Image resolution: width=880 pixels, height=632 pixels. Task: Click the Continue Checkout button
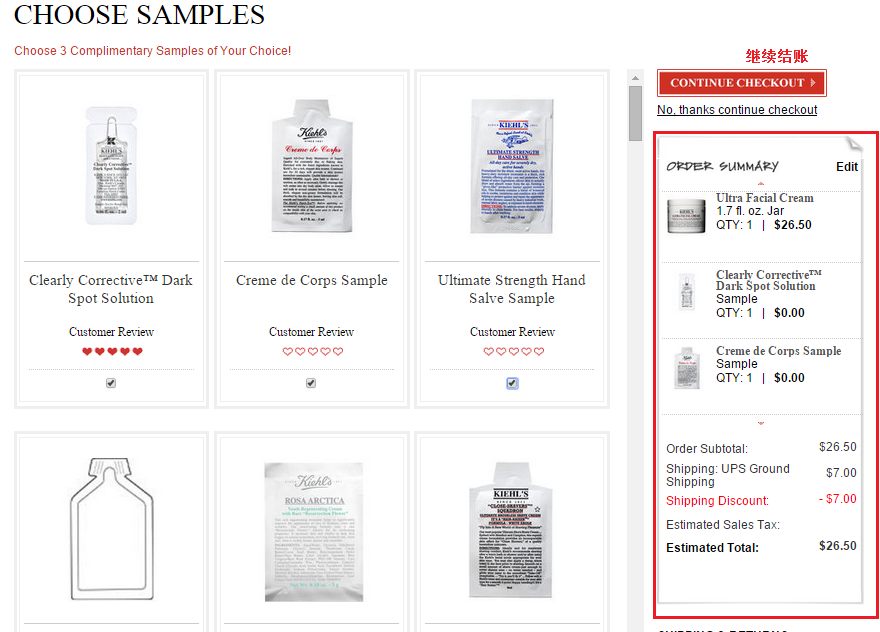click(x=741, y=83)
